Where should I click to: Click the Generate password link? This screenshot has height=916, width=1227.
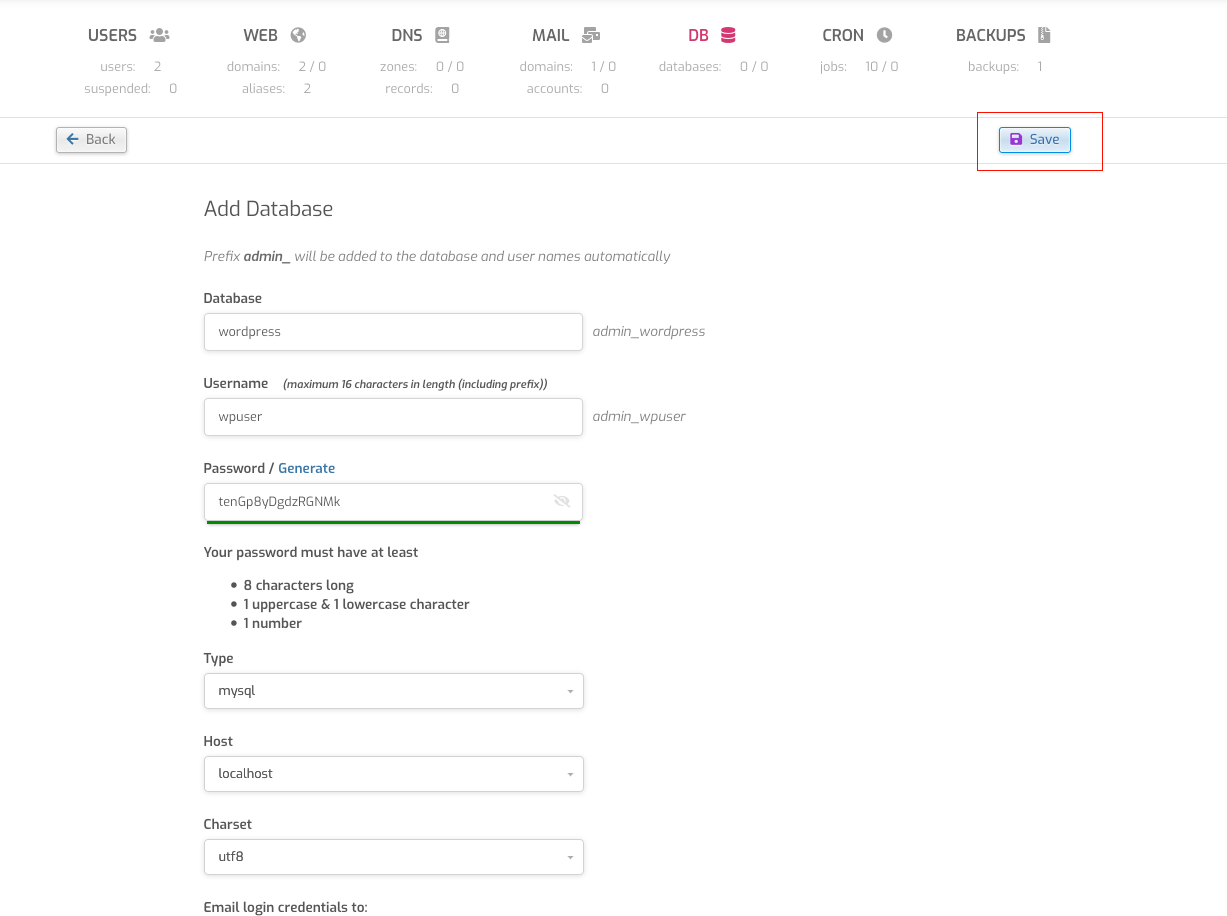(x=306, y=468)
